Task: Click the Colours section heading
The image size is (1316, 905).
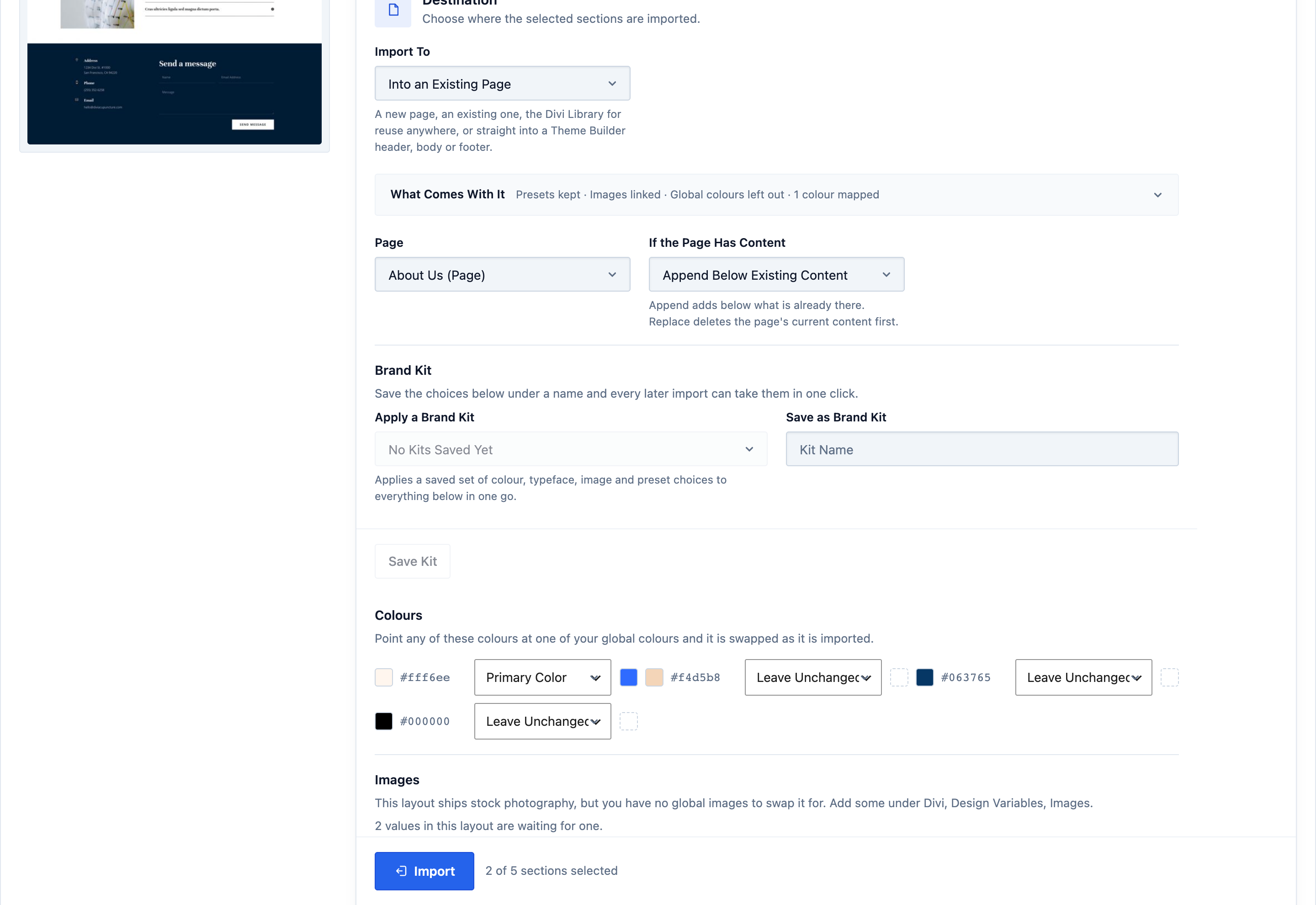Action: (398, 615)
